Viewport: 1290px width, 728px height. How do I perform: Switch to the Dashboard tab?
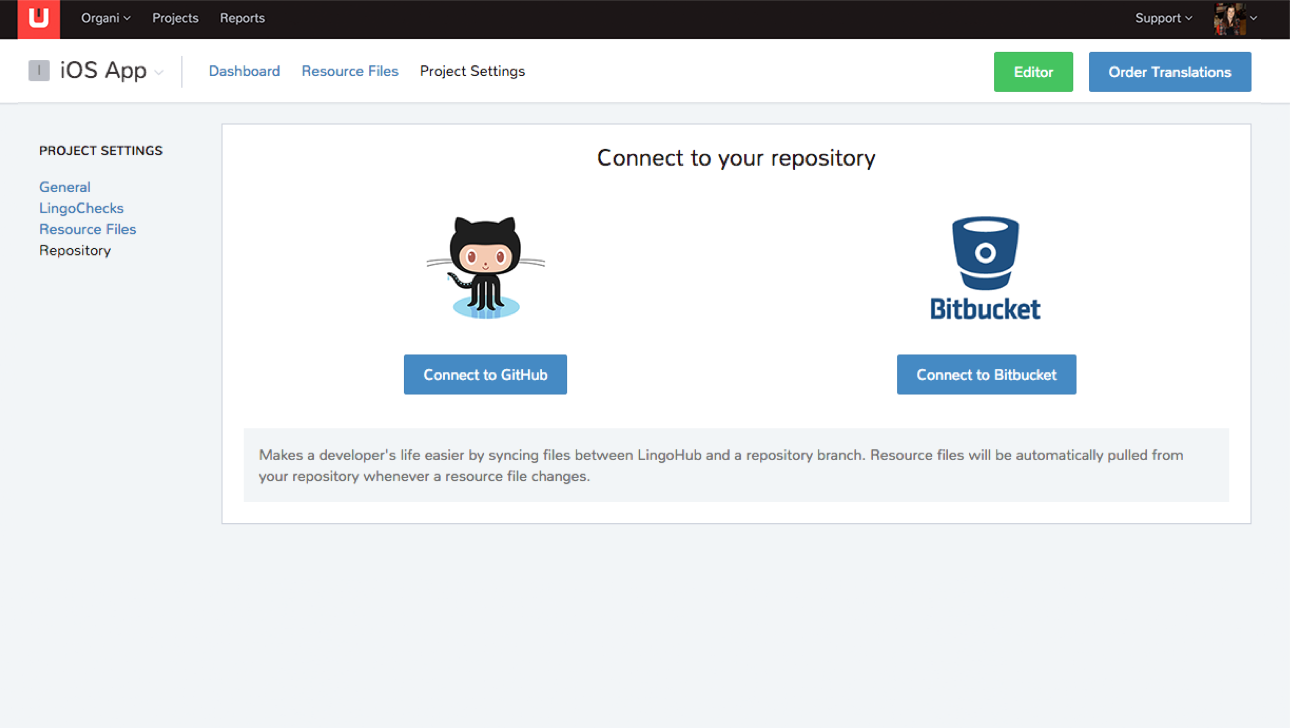(244, 71)
